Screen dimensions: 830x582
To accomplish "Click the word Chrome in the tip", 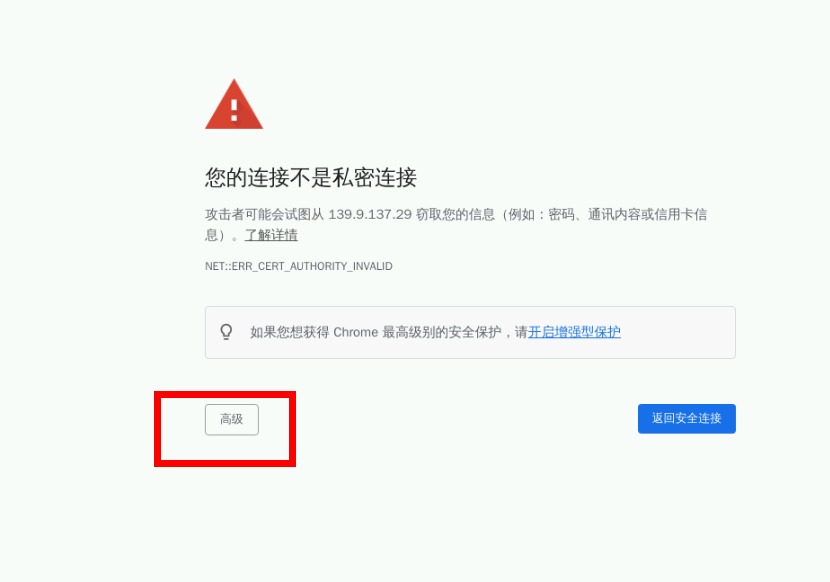I will pyautogui.click(x=356, y=332).
